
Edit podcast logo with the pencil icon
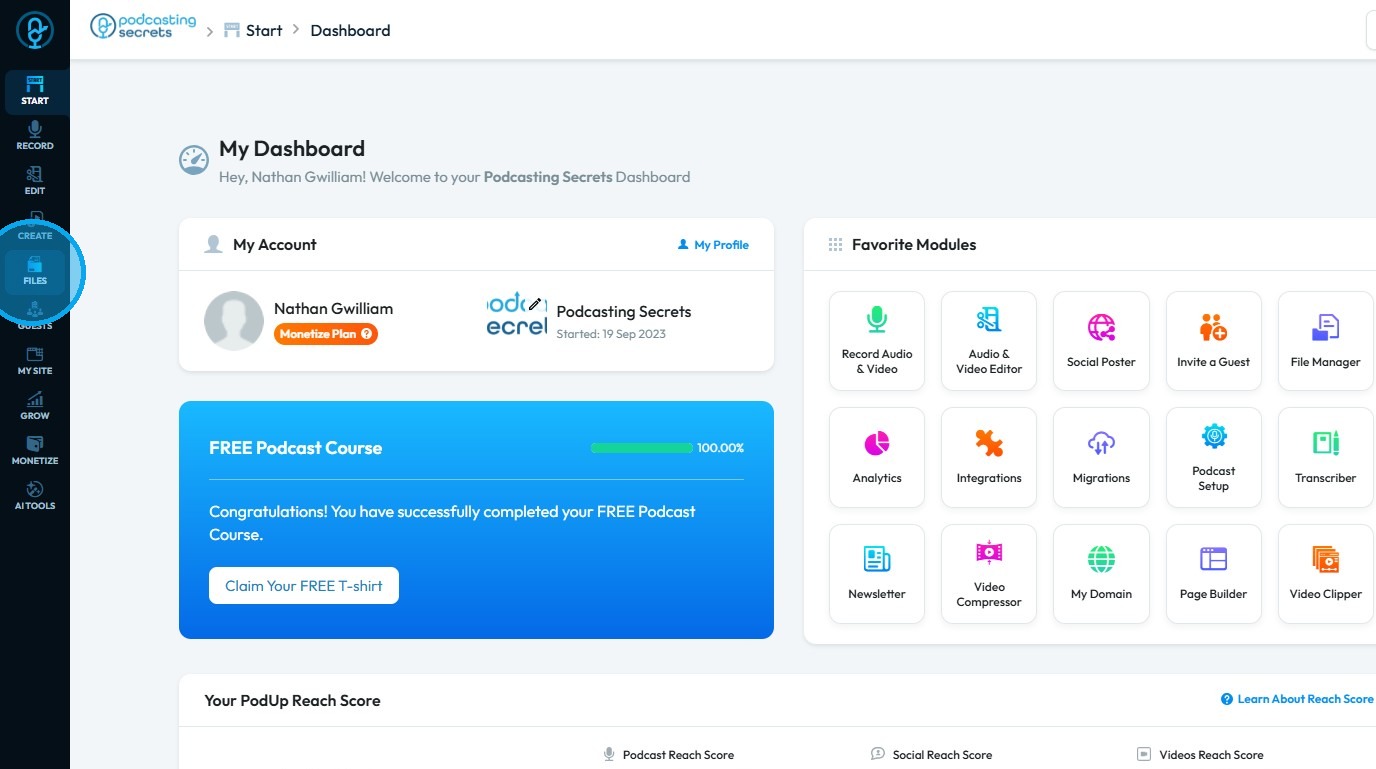(535, 303)
